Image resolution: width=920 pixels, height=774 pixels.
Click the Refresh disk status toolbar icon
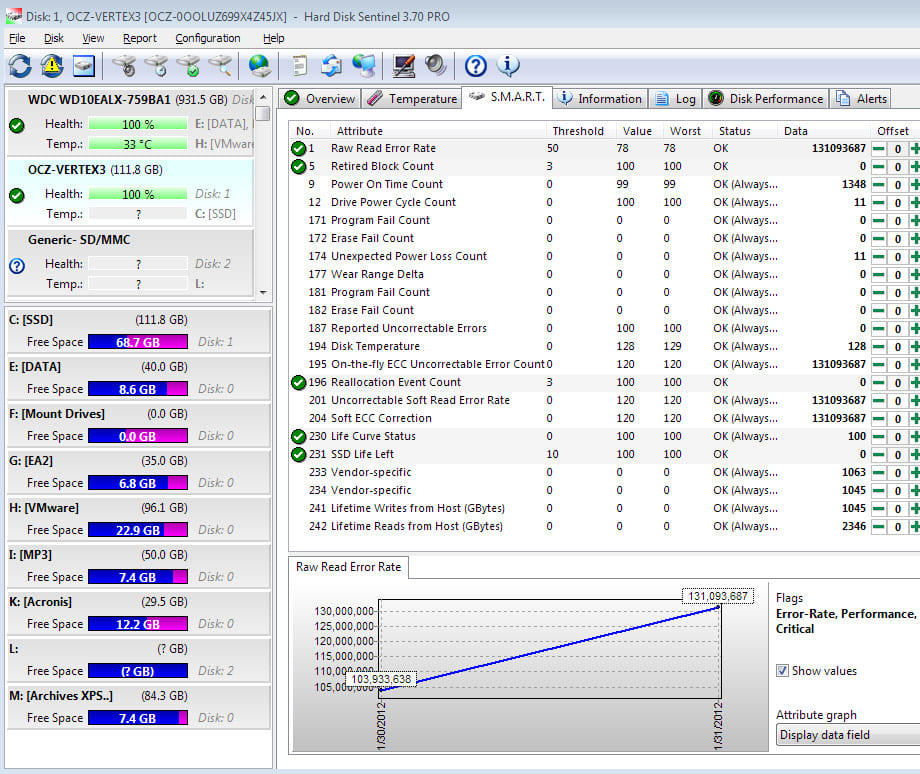pos(20,66)
